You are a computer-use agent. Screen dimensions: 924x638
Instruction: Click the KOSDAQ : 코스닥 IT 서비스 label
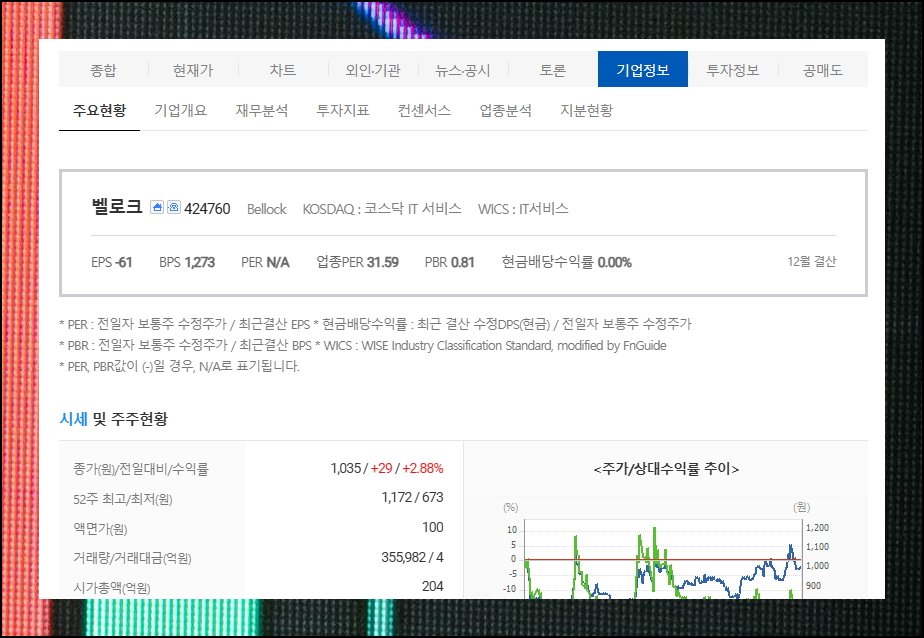click(382, 209)
